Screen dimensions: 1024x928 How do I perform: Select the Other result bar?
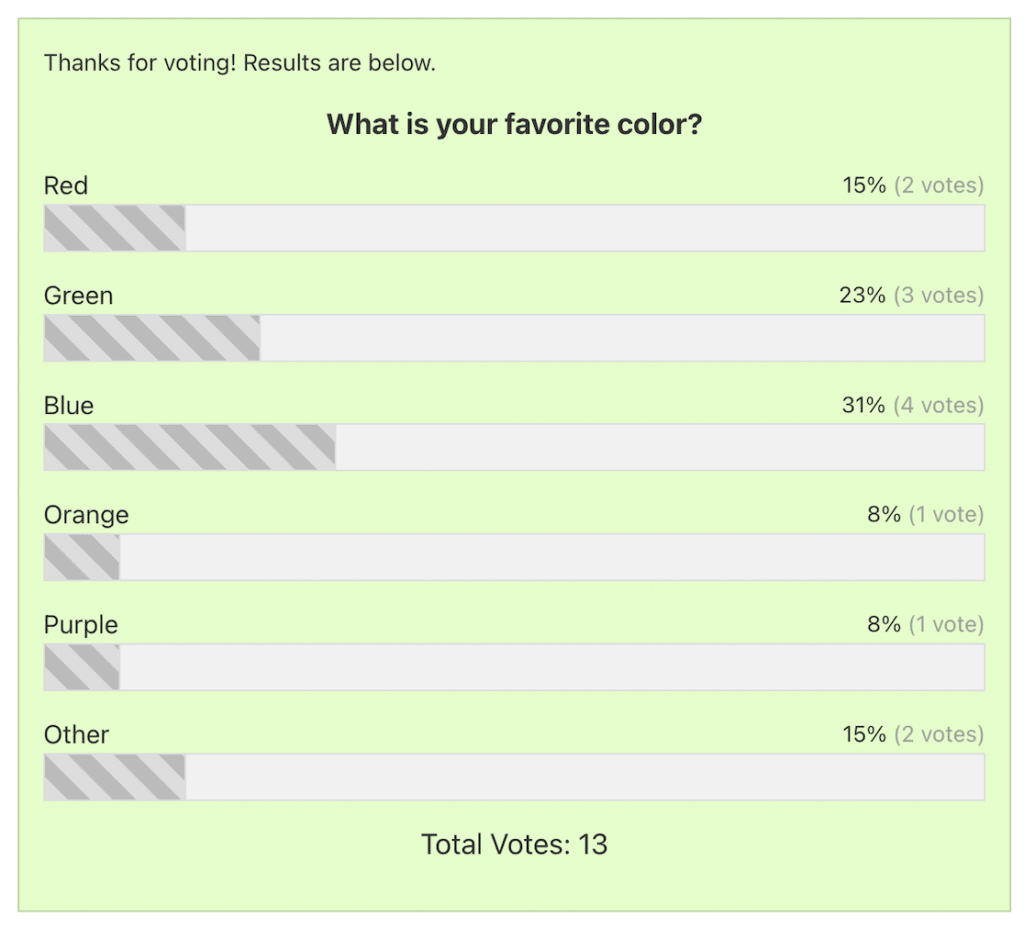pyautogui.click(x=512, y=778)
